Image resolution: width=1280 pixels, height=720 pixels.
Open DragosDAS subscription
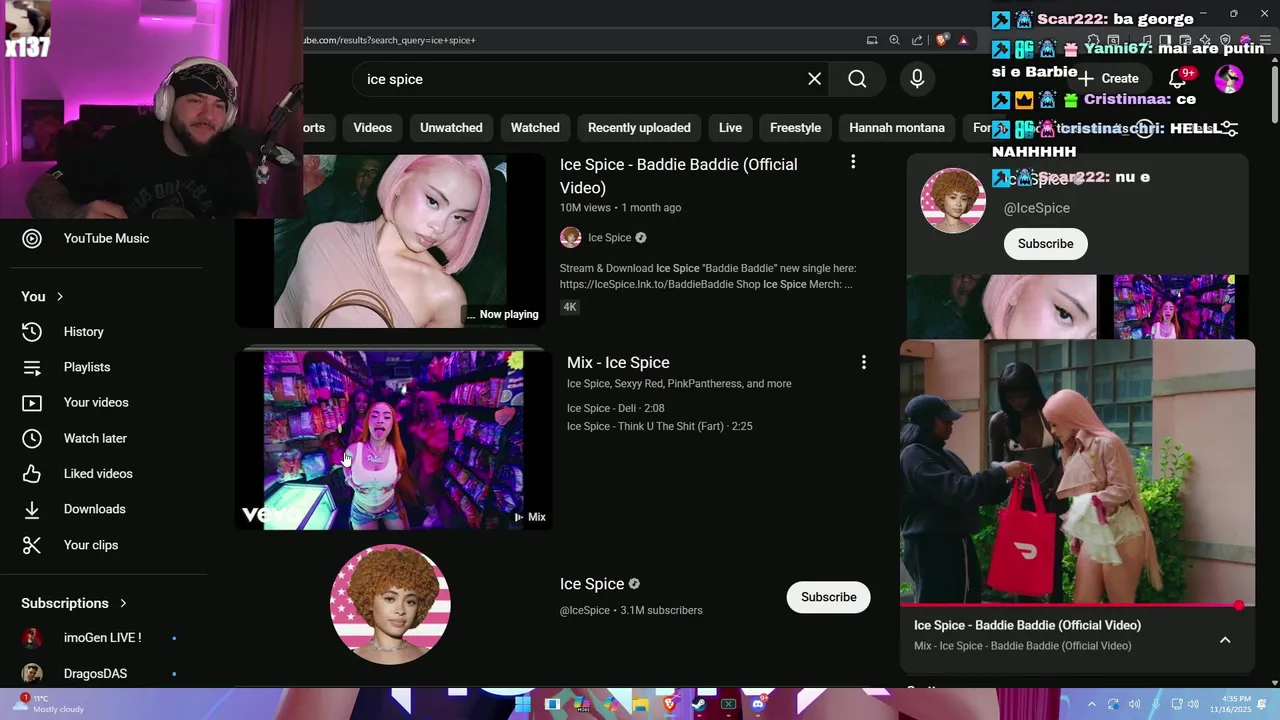coord(95,674)
